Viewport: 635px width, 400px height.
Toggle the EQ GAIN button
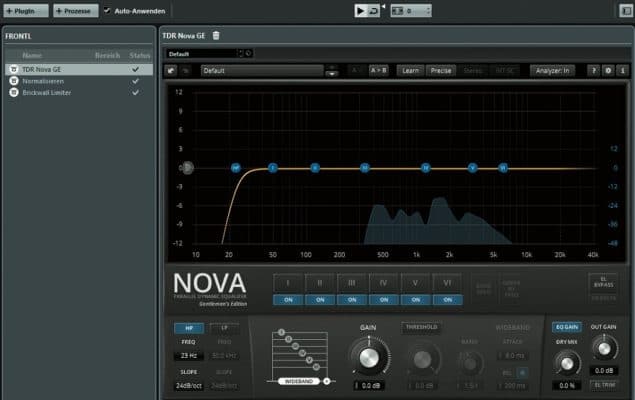click(x=567, y=327)
